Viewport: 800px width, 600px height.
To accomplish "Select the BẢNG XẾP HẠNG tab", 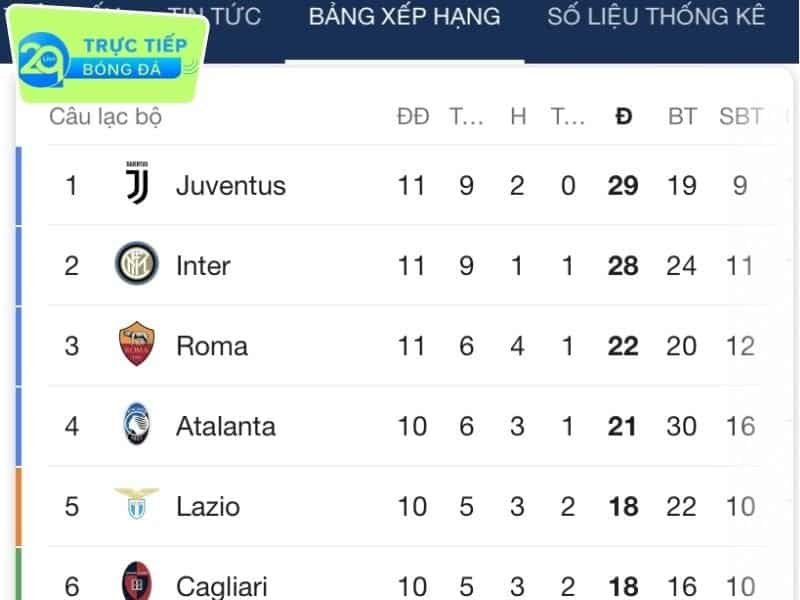I will tap(405, 16).
